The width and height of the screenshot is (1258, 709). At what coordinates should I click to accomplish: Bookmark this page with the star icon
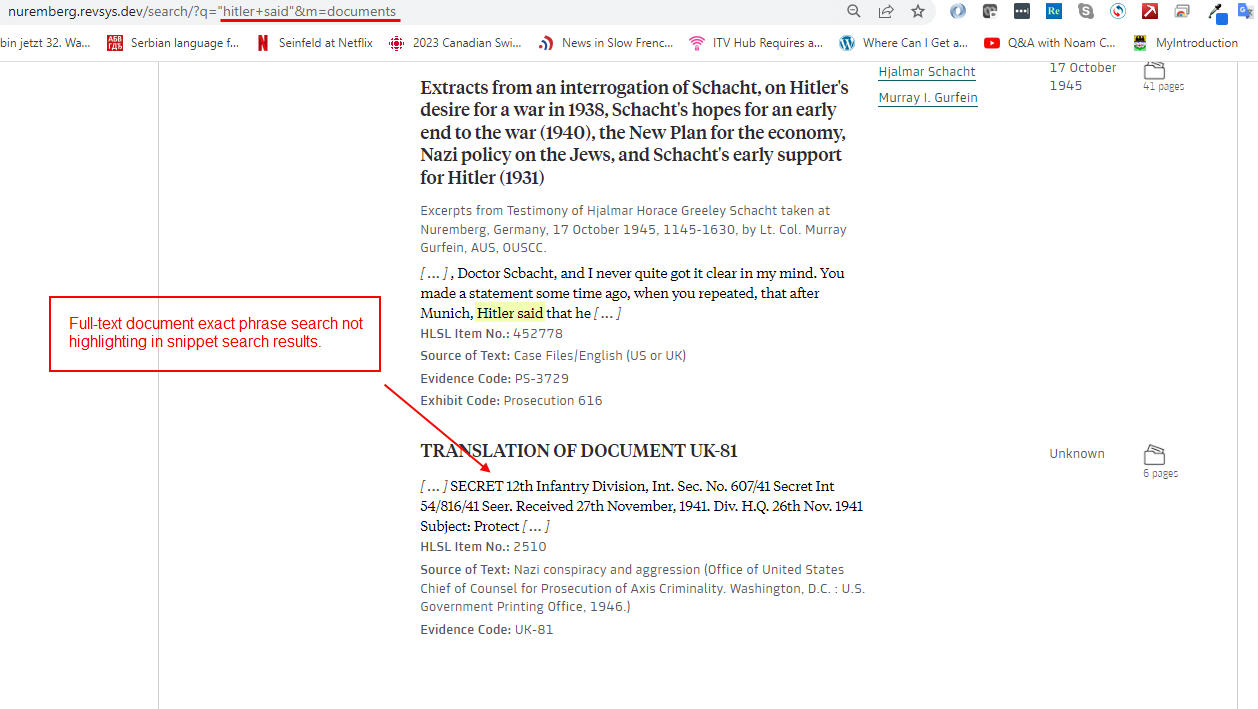point(917,11)
